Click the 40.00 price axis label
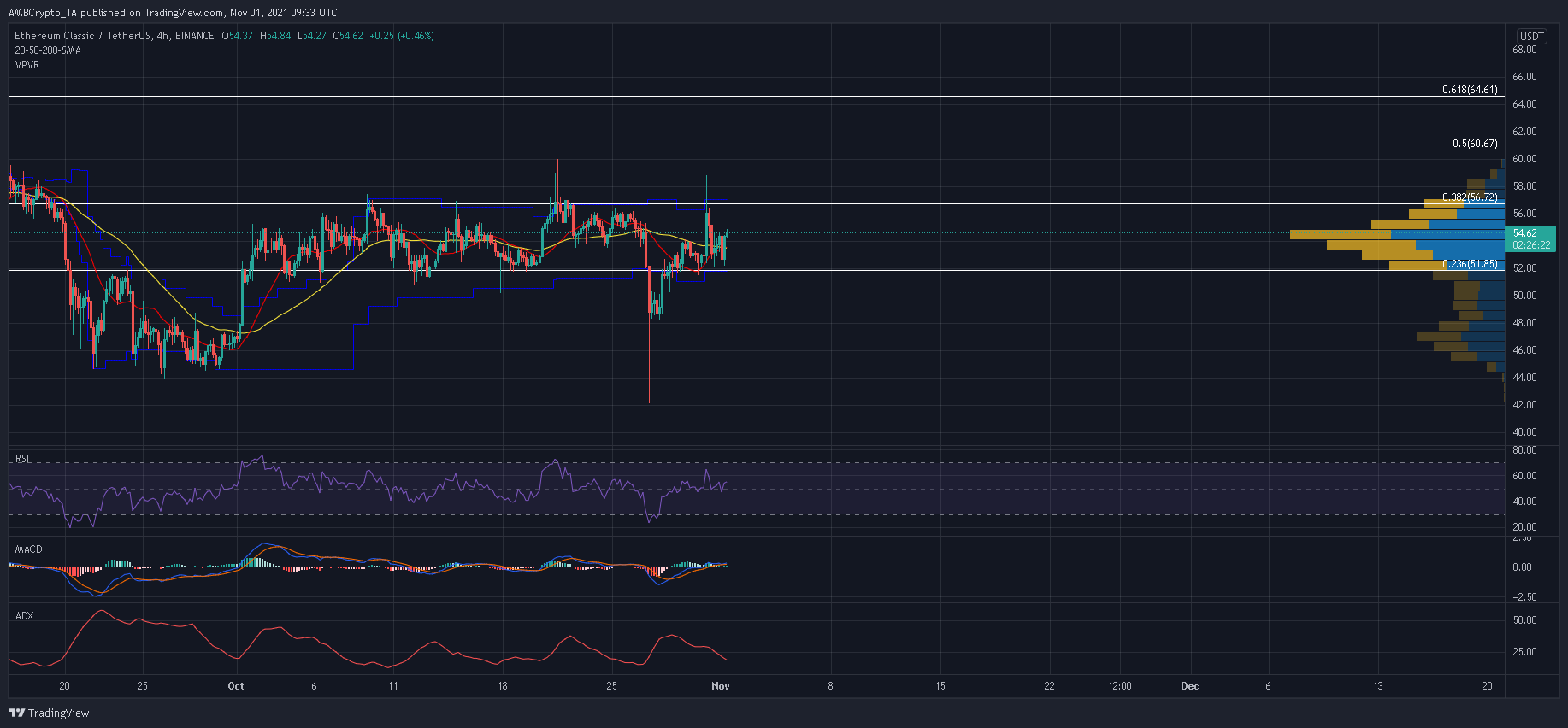 (x=1524, y=432)
